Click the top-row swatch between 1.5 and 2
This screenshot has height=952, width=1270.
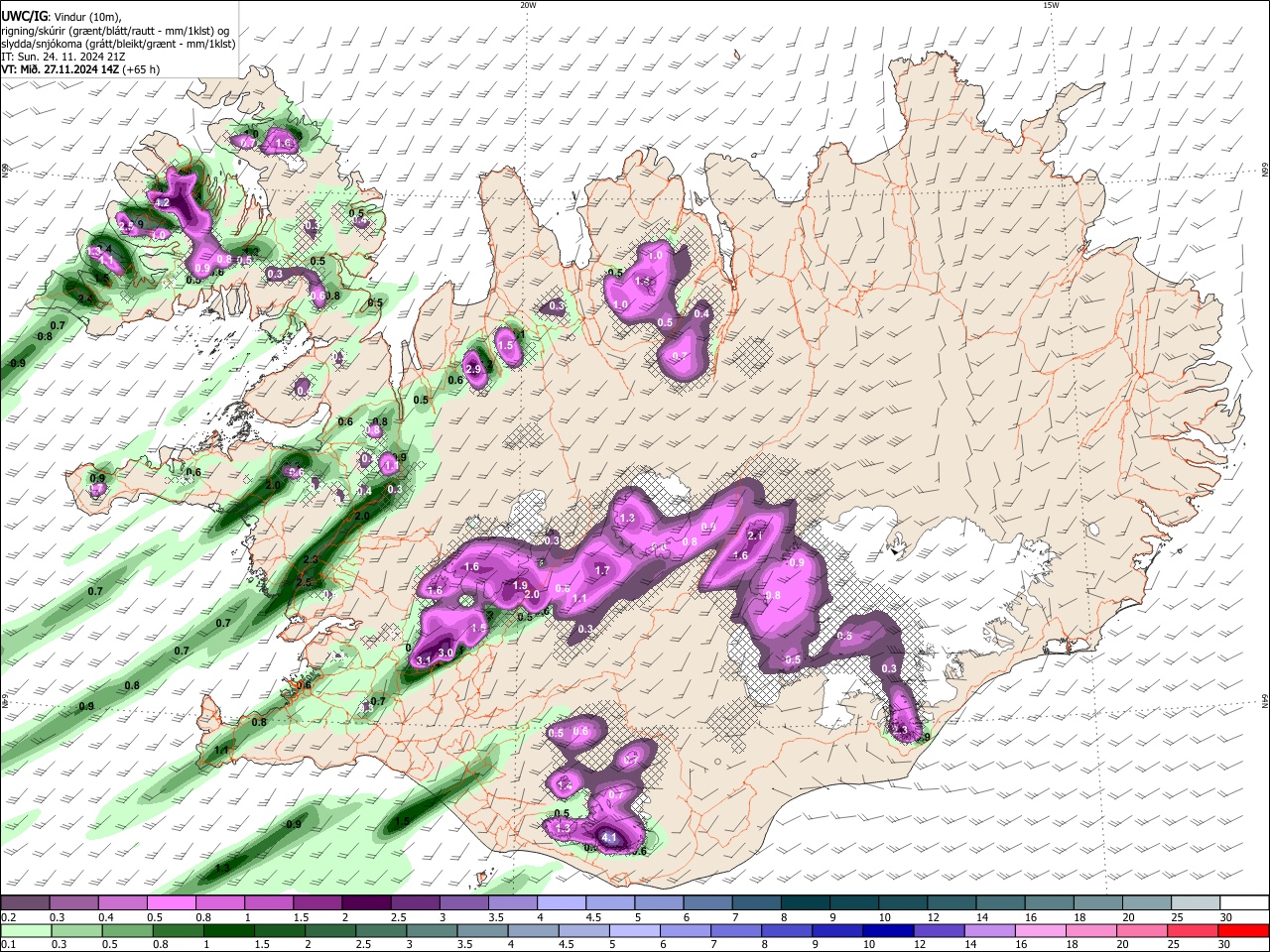pos(317,903)
